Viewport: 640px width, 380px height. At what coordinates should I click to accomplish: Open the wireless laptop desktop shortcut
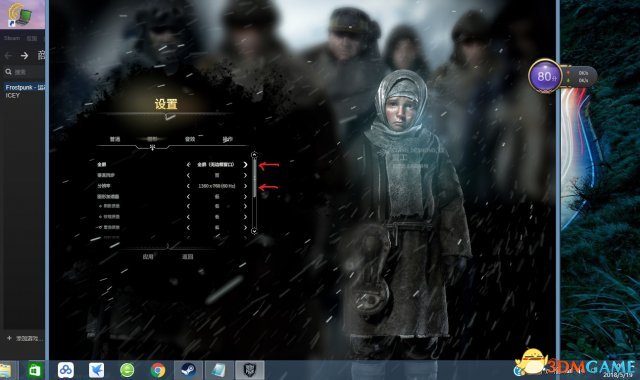[19, 14]
